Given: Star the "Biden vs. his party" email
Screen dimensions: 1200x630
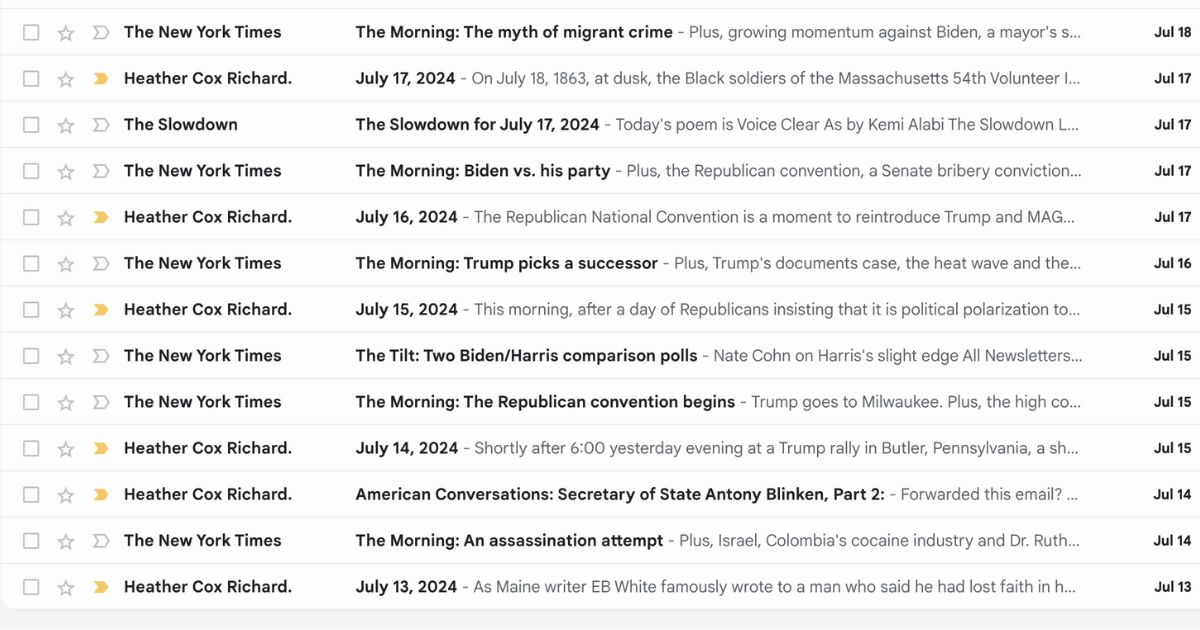Looking at the screenshot, I should click(x=66, y=171).
